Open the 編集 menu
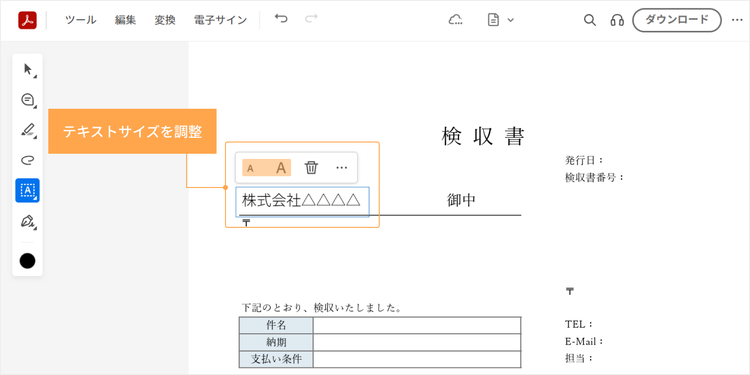This screenshot has height=375, width=750. [x=125, y=20]
